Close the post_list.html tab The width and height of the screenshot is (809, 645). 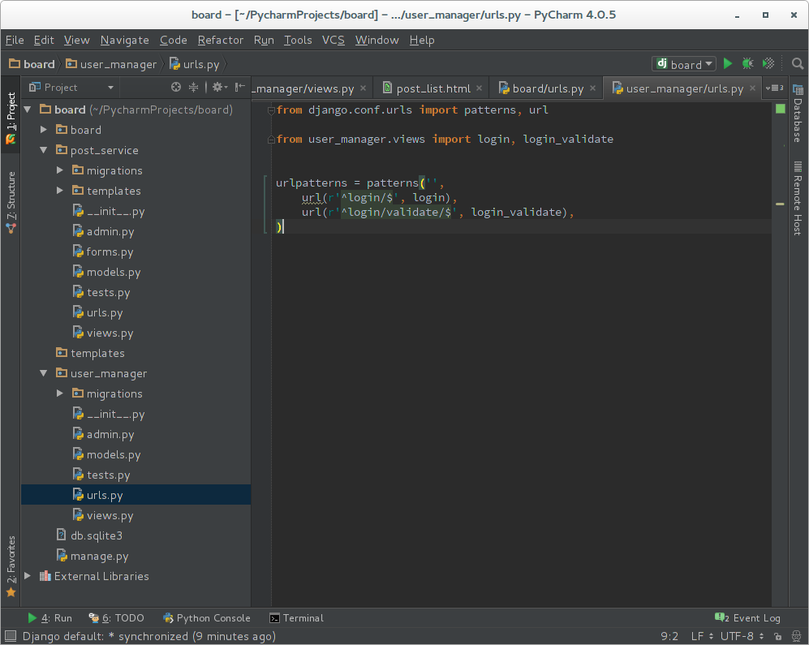point(479,88)
